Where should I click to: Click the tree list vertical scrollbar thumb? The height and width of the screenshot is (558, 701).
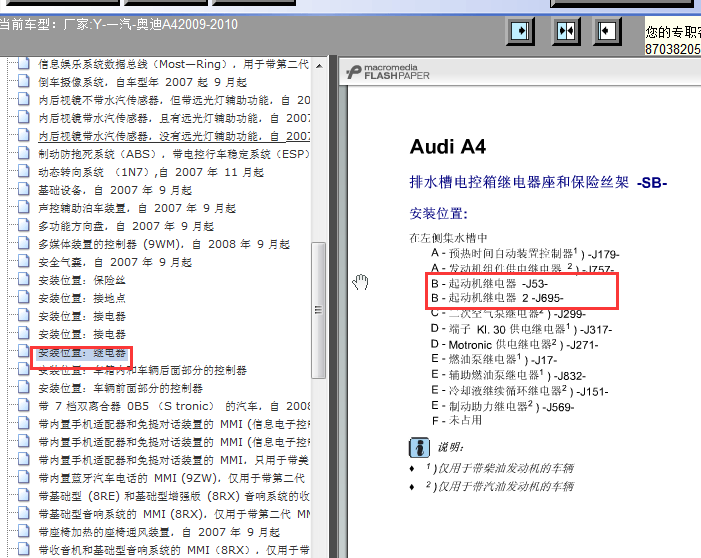318,310
